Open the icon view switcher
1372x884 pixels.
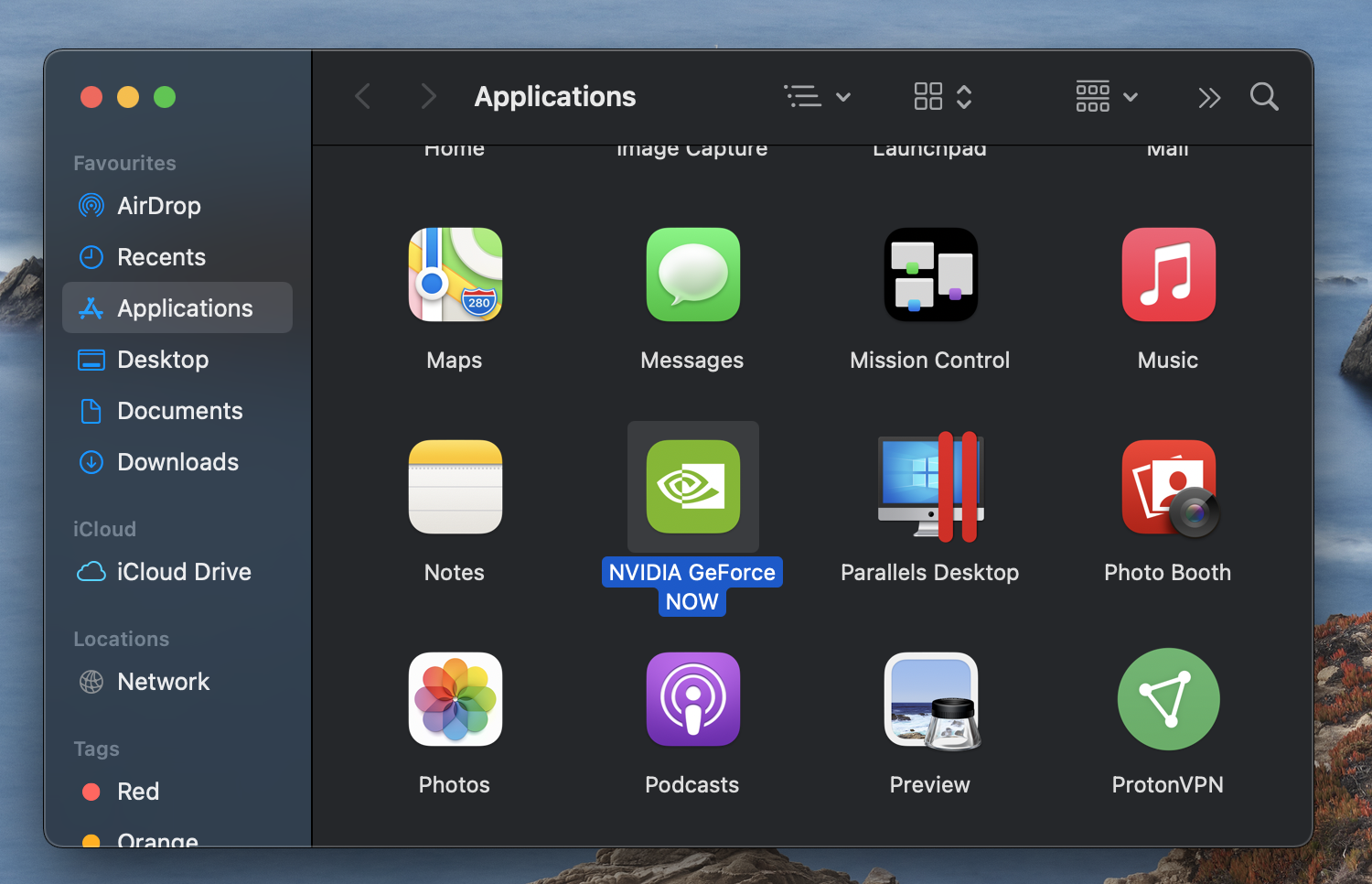(x=943, y=96)
